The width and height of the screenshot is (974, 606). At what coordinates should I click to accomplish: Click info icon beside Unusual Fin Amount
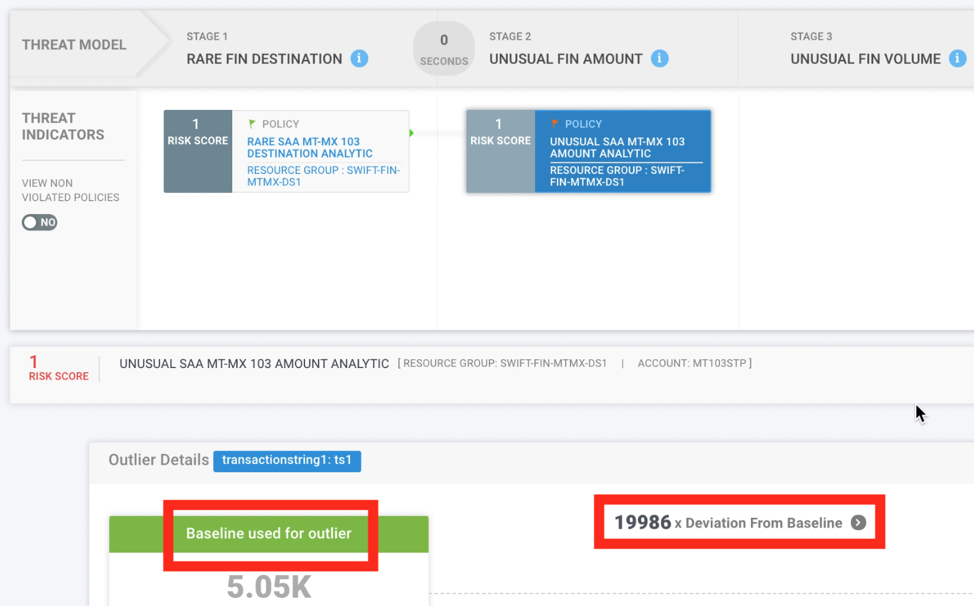click(659, 59)
